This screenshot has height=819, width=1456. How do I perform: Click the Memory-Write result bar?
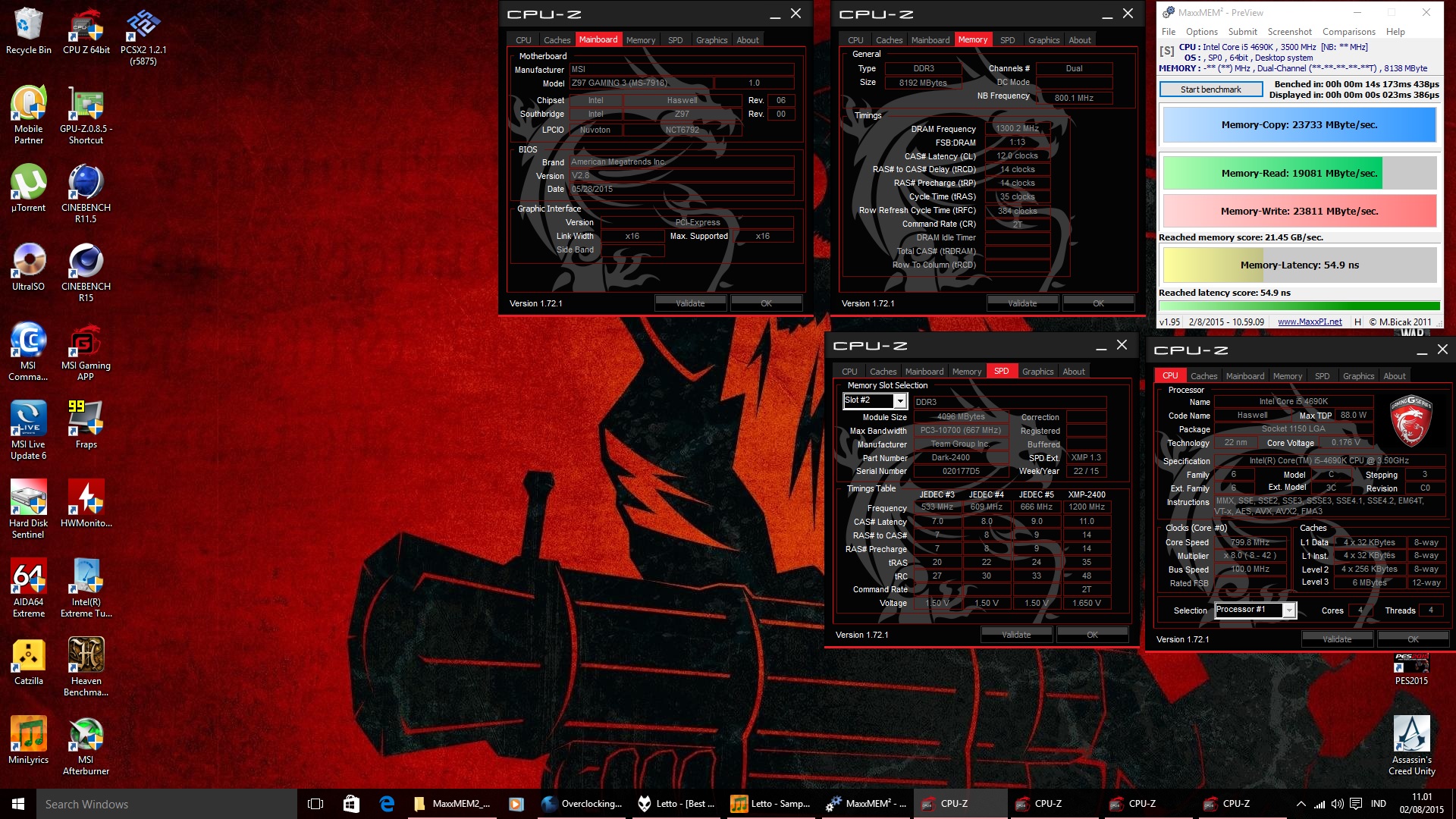pyautogui.click(x=1300, y=212)
